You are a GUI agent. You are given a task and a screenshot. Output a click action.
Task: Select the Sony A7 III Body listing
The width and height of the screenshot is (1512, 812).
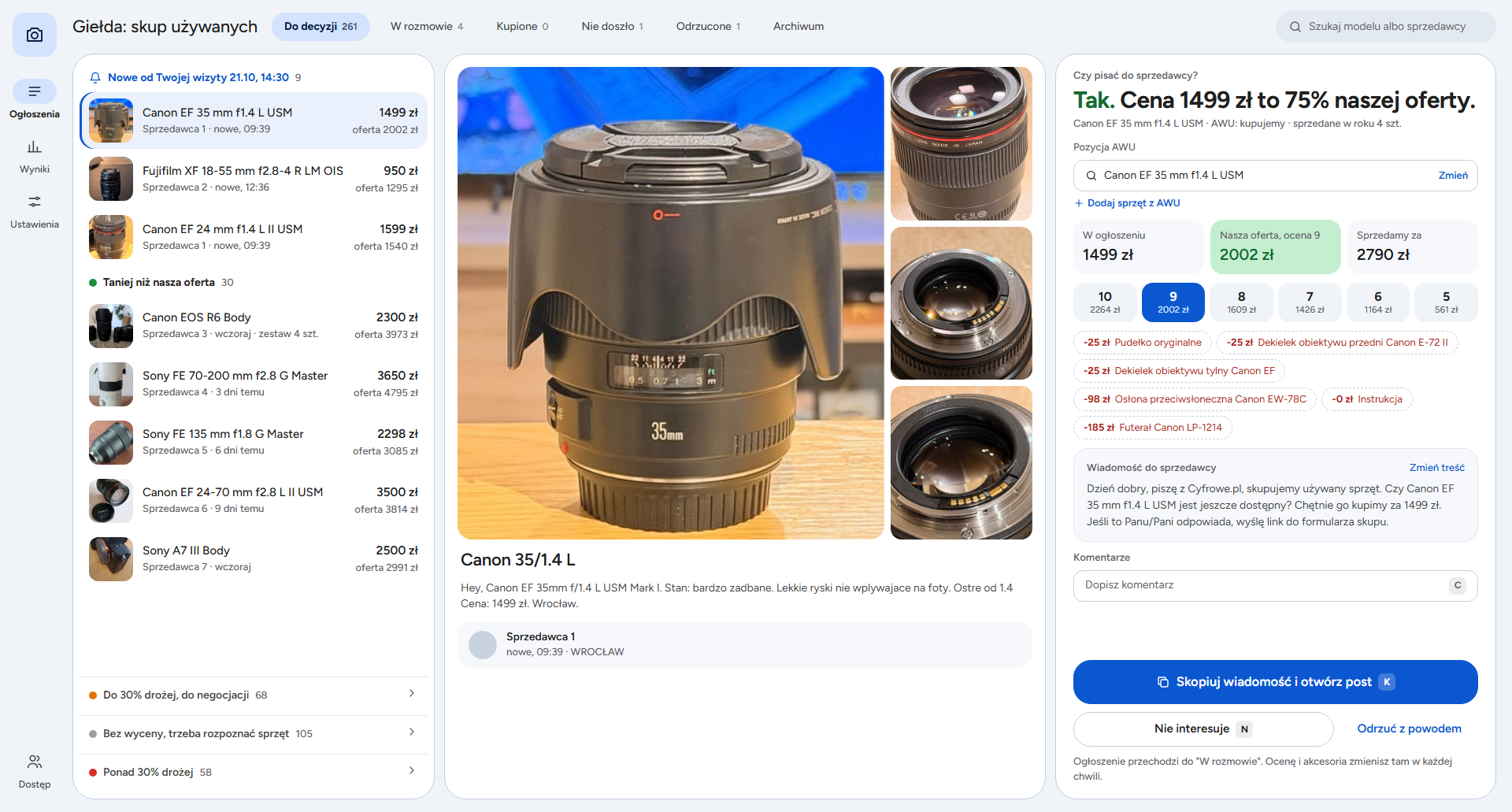click(254, 558)
